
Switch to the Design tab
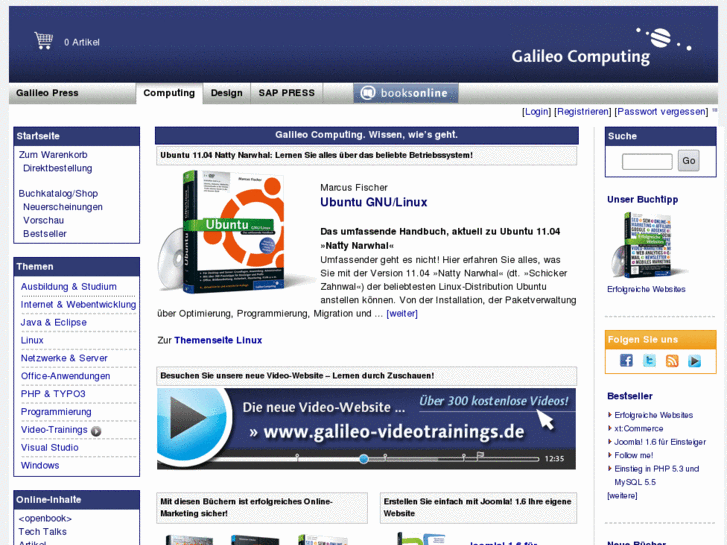[x=227, y=93]
